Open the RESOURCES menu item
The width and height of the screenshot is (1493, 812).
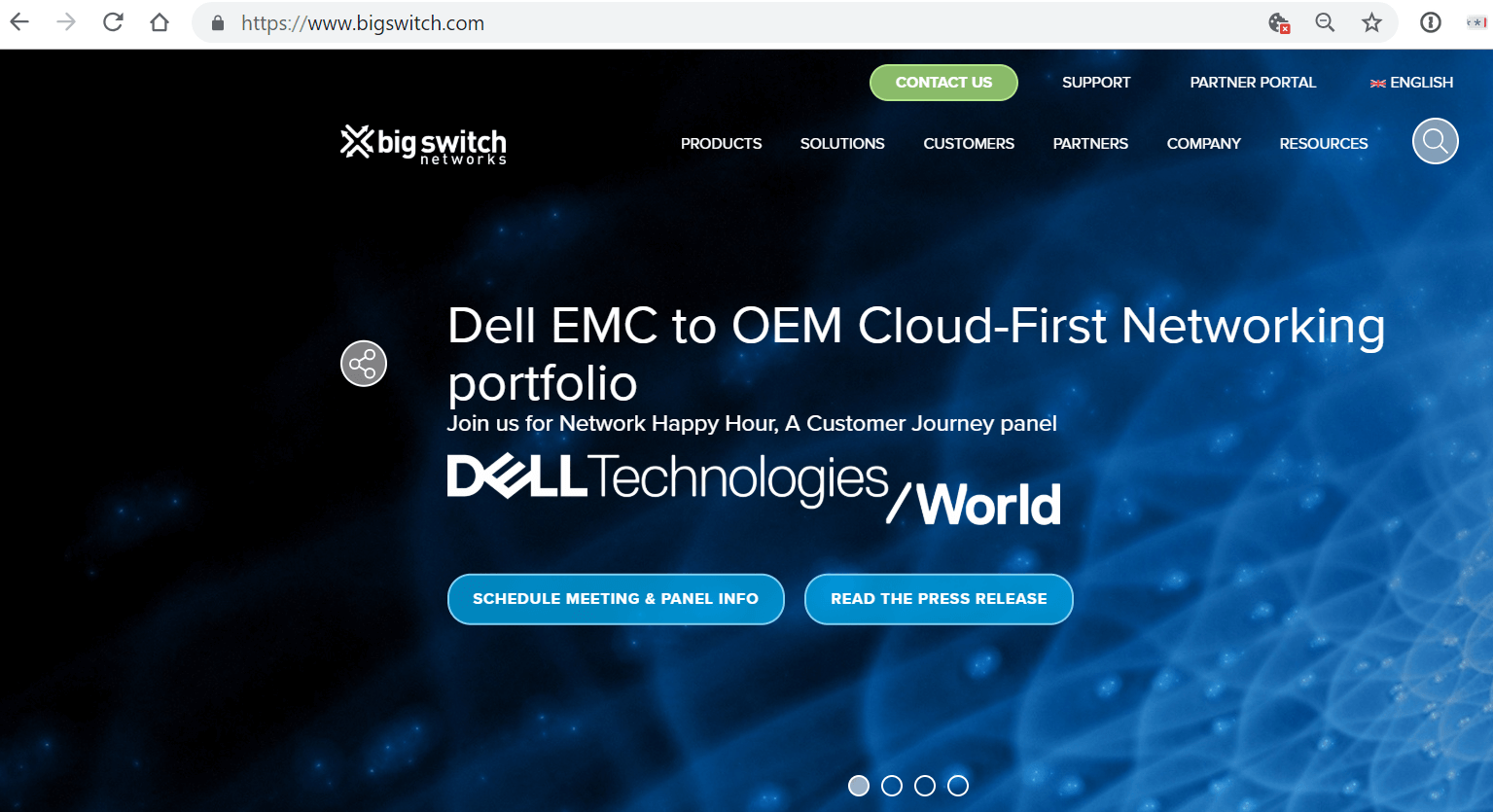click(1324, 143)
